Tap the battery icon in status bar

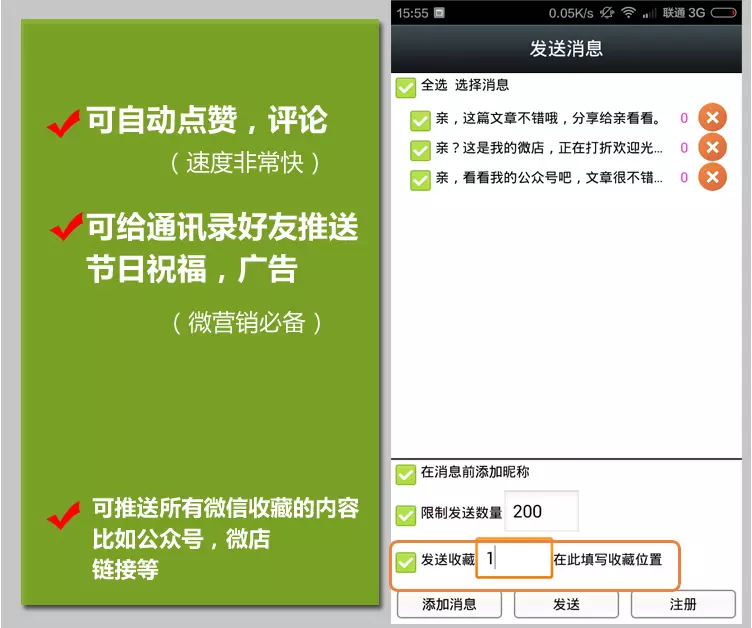click(x=723, y=13)
